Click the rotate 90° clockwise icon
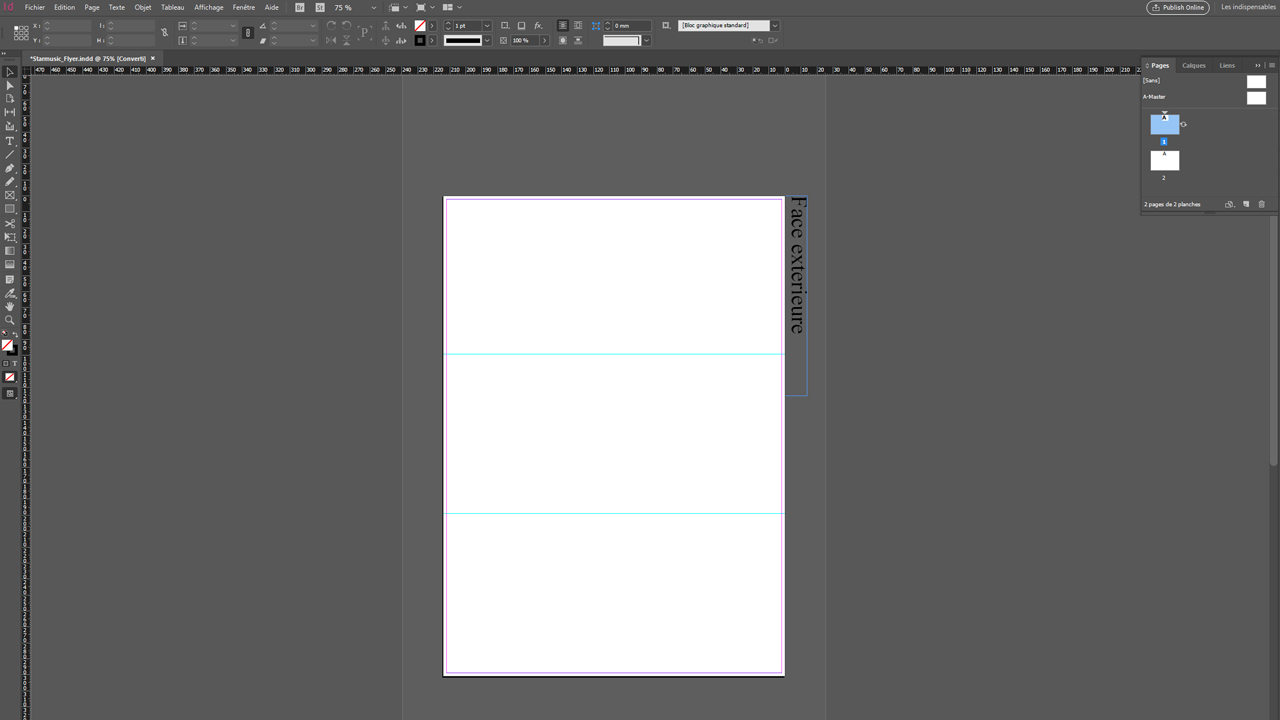This screenshot has width=1280, height=720. click(331, 25)
